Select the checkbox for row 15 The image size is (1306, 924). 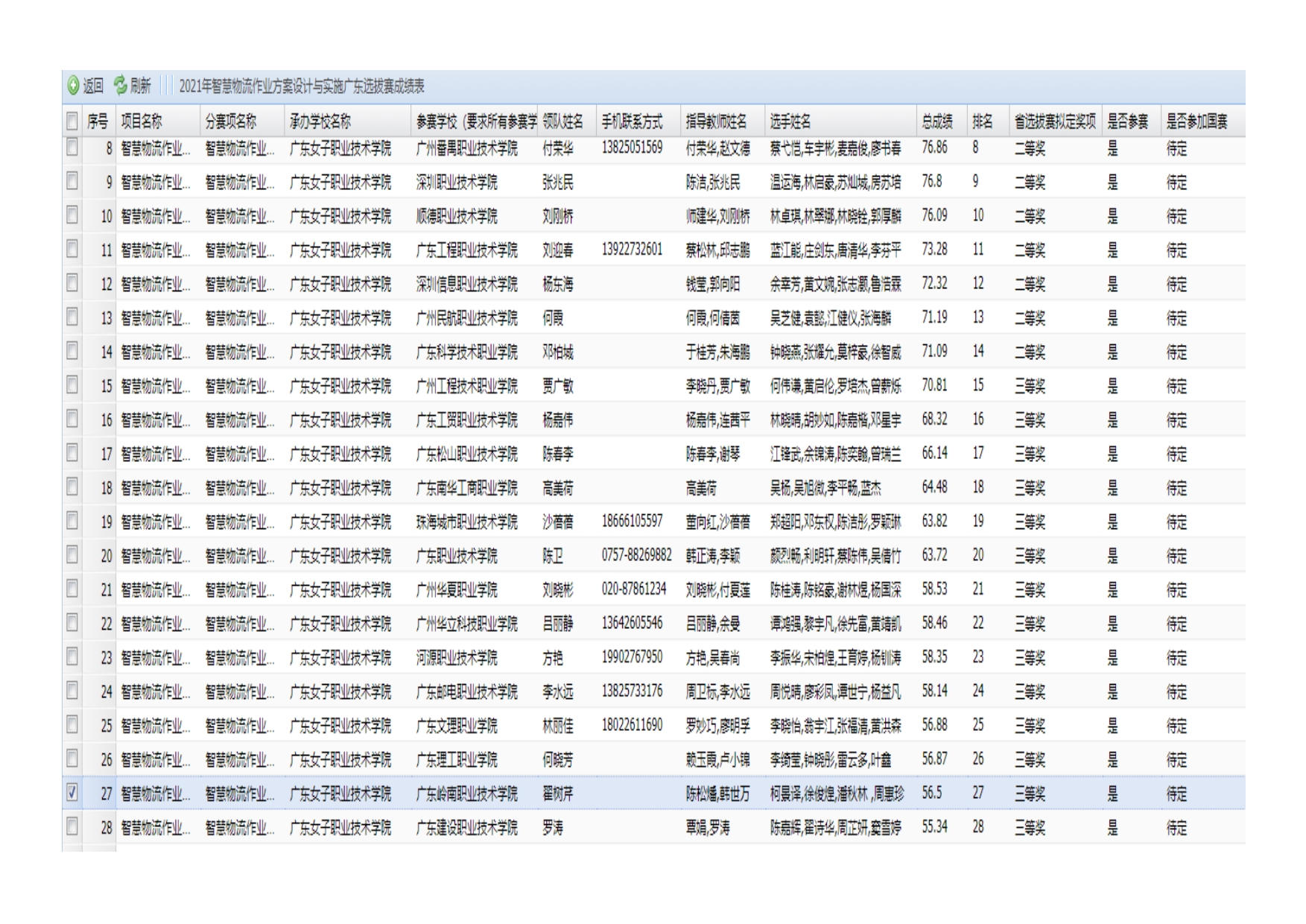pos(72,385)
